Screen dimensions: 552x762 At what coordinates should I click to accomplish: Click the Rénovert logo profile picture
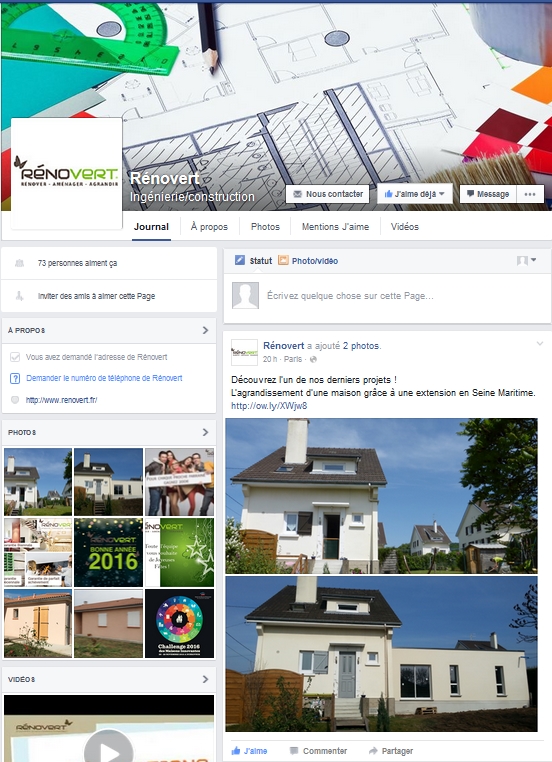pos(67,173)
